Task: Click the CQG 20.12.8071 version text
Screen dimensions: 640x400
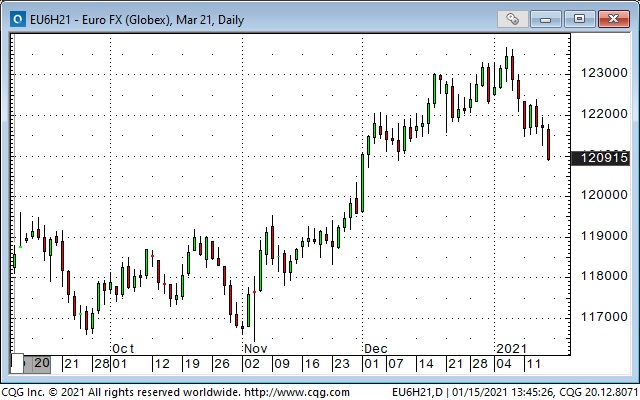Action: pyautogui.click(x=599, y=393)
